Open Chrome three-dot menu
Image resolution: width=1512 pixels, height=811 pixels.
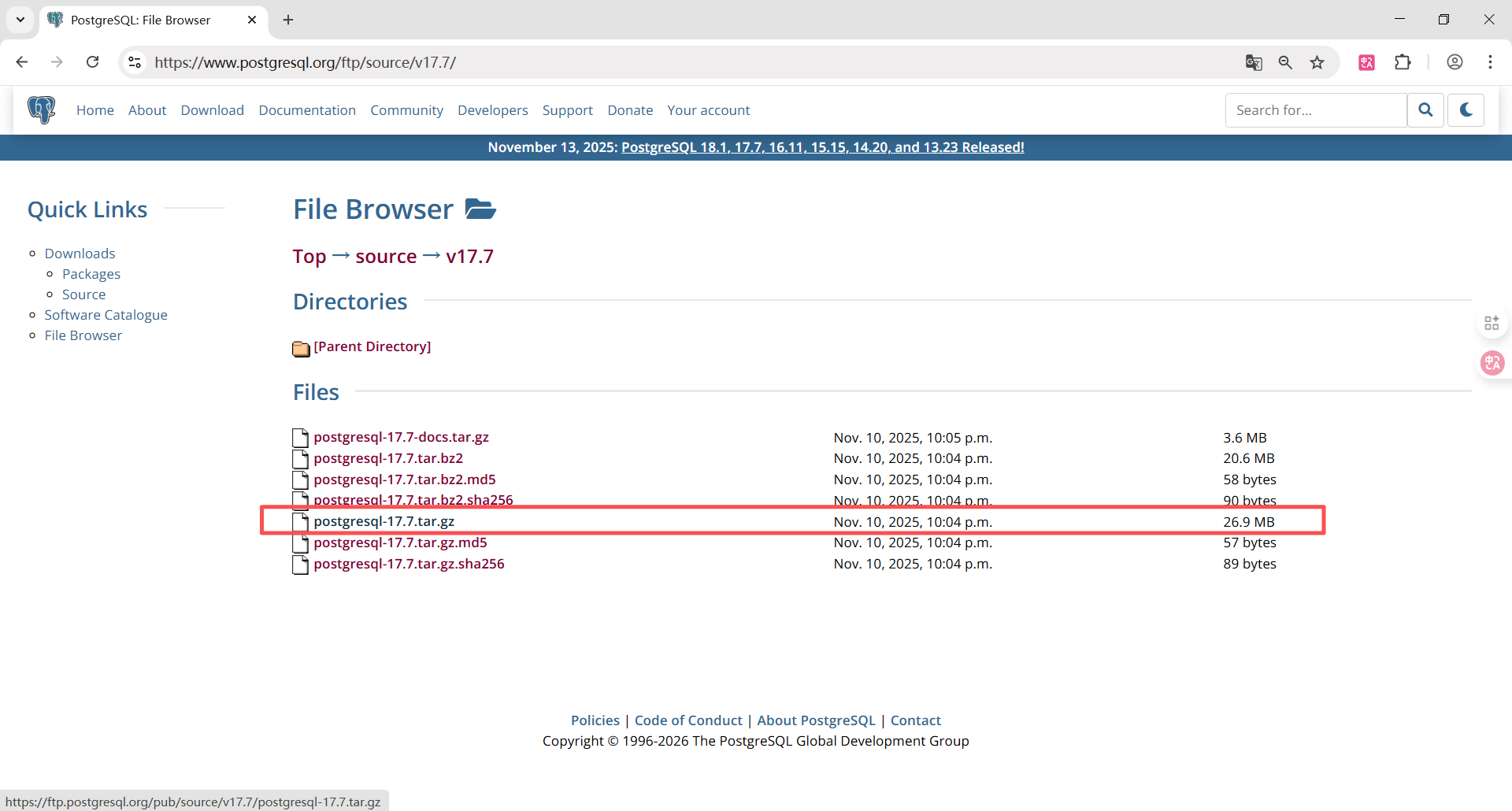(1490, 62)
